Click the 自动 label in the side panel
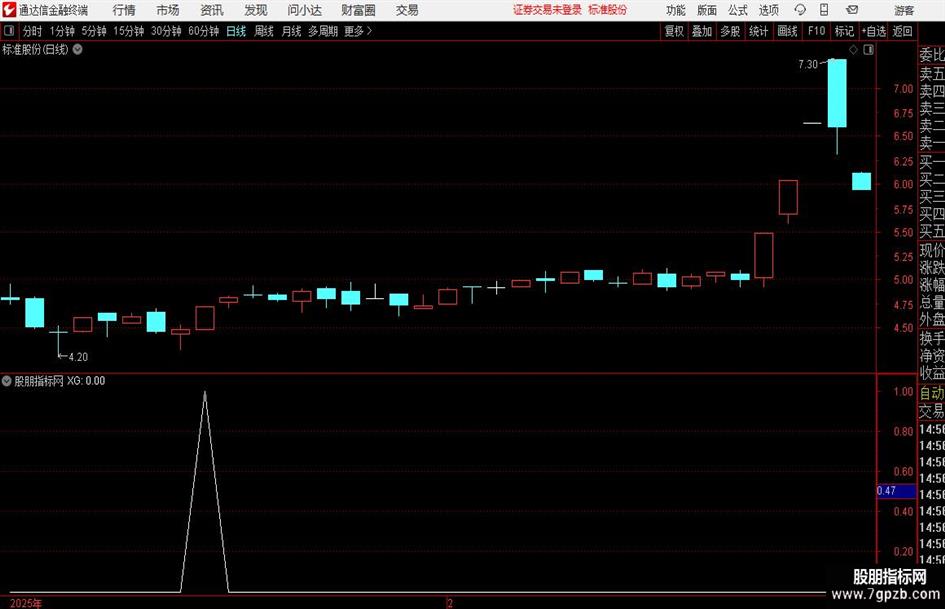945x609 pixels. pos(932,393)
